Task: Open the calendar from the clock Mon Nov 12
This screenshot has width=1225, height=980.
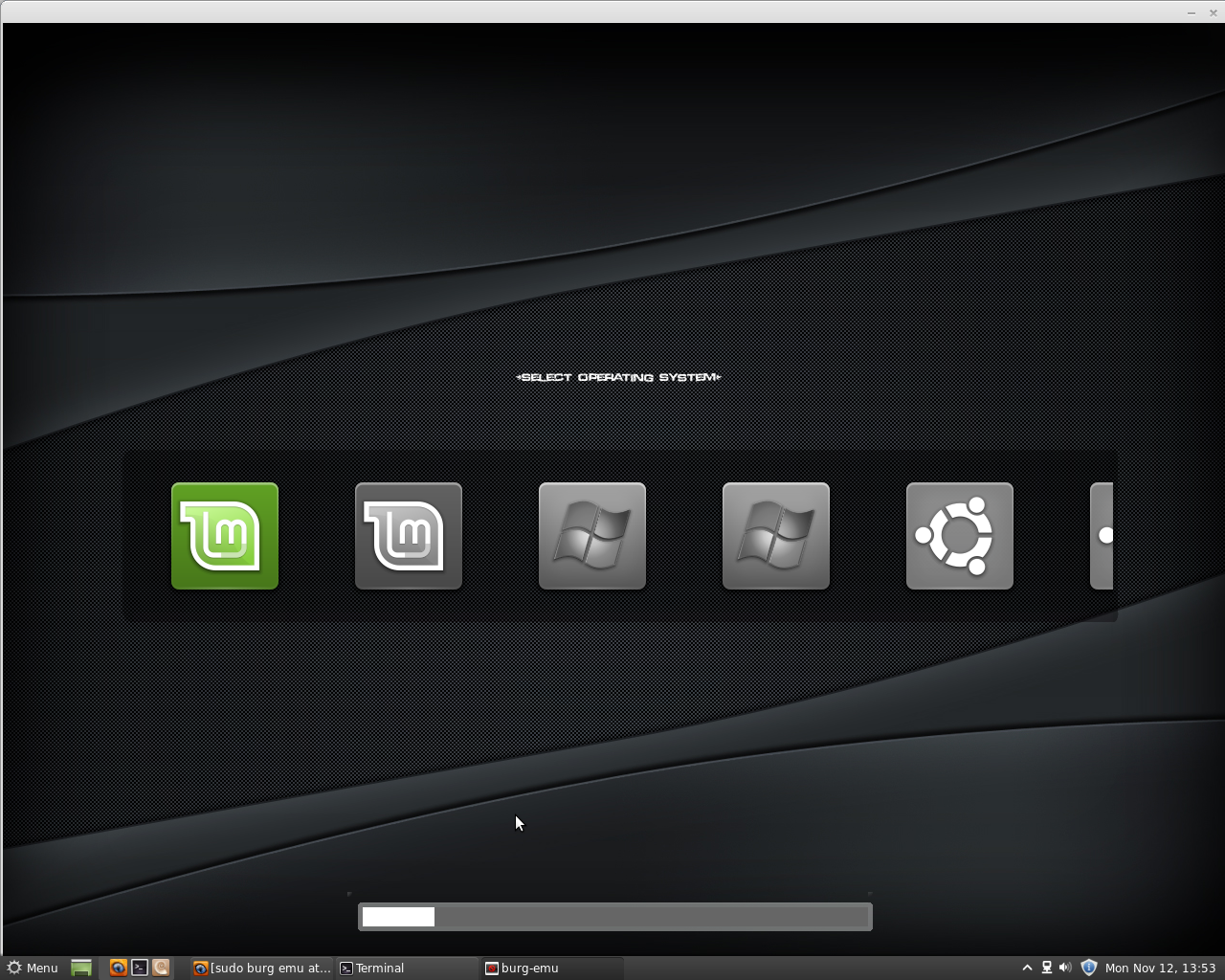Action: pyautogui.click(x=1160, y=968)
